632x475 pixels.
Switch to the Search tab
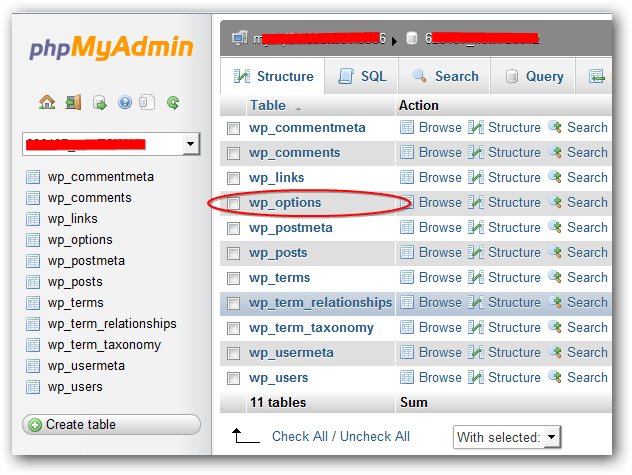click(445, 76)
